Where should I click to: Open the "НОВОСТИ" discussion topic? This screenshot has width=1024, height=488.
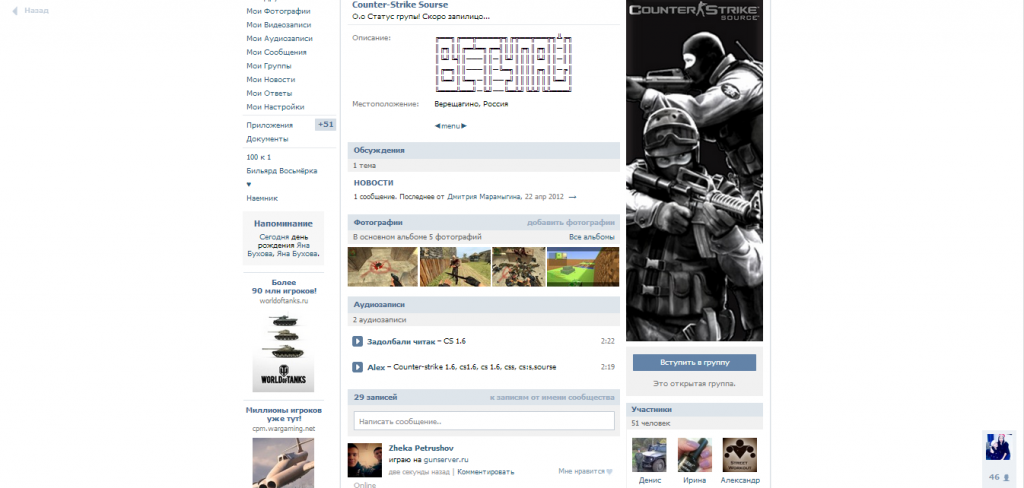pyautogui.click(x=373, y=183)
